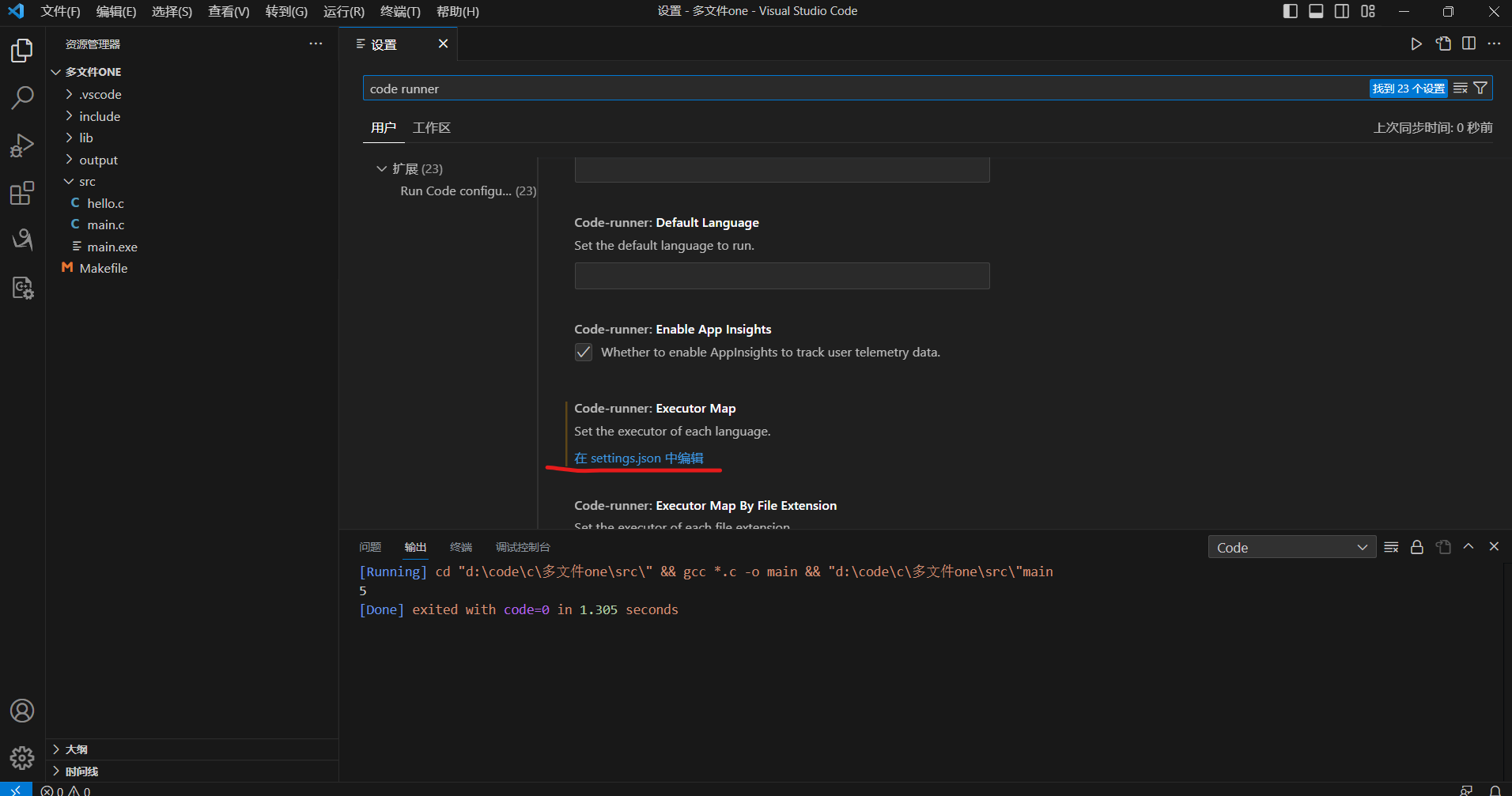Open editor More Actions ellipsis
This screenshot has height=796, width=1512.
coord(1494,44)
